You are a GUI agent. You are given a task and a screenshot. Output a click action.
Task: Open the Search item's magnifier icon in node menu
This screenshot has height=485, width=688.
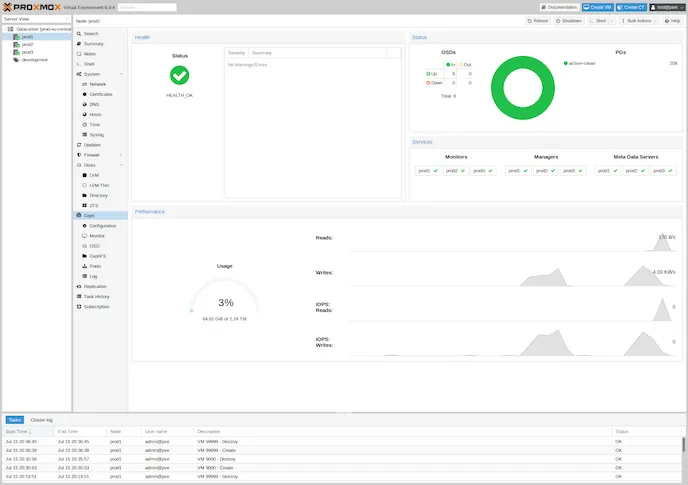coord(79,34)
